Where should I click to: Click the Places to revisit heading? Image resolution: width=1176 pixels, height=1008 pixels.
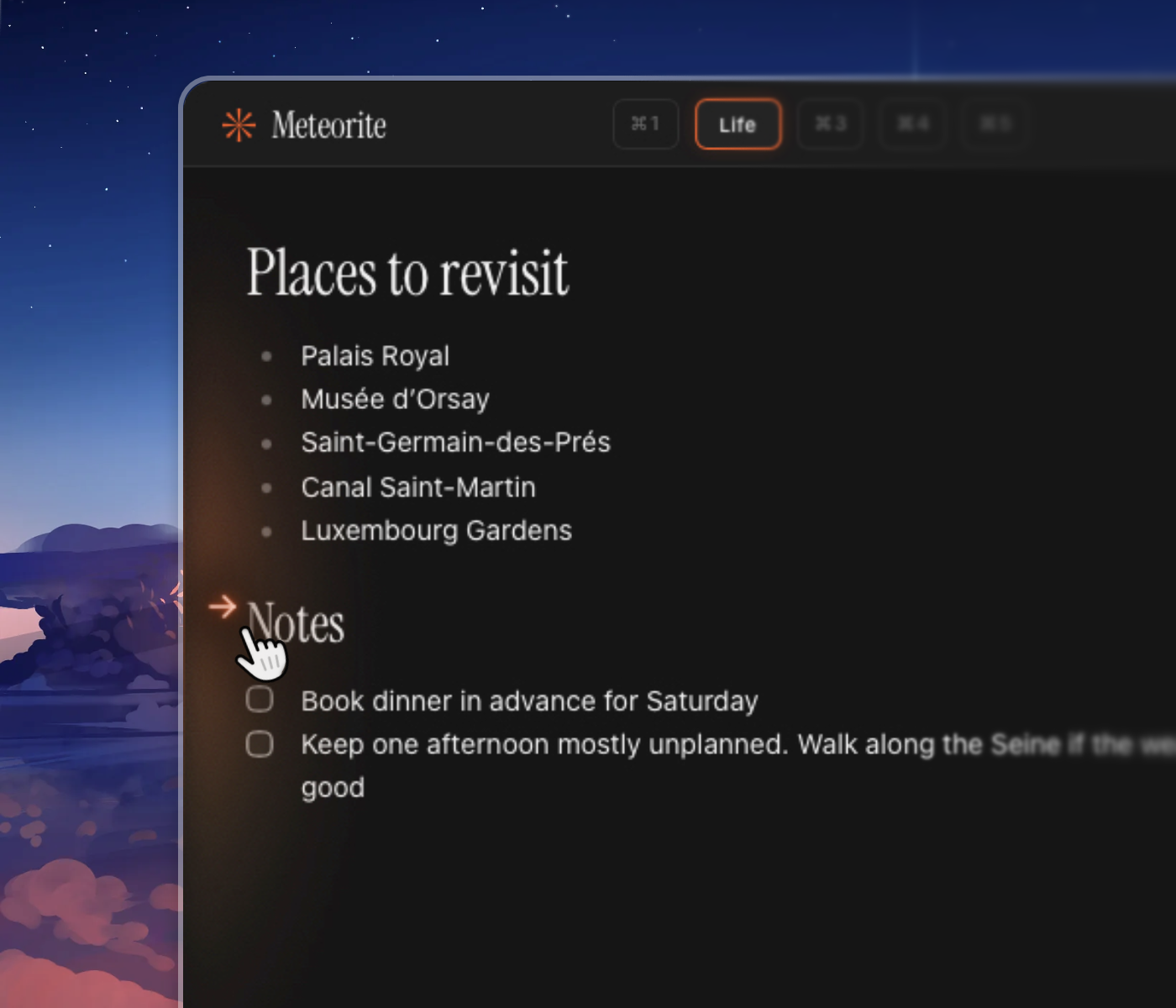(x=407, y=273)
